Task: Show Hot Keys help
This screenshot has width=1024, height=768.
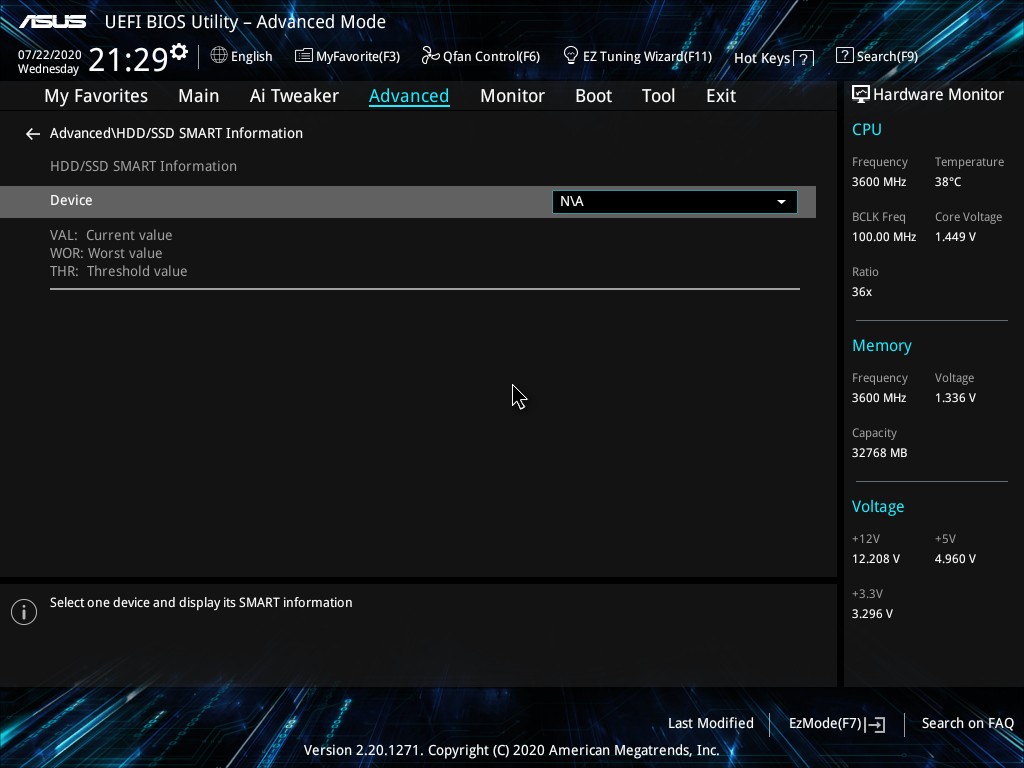Action: coord(773,58)
